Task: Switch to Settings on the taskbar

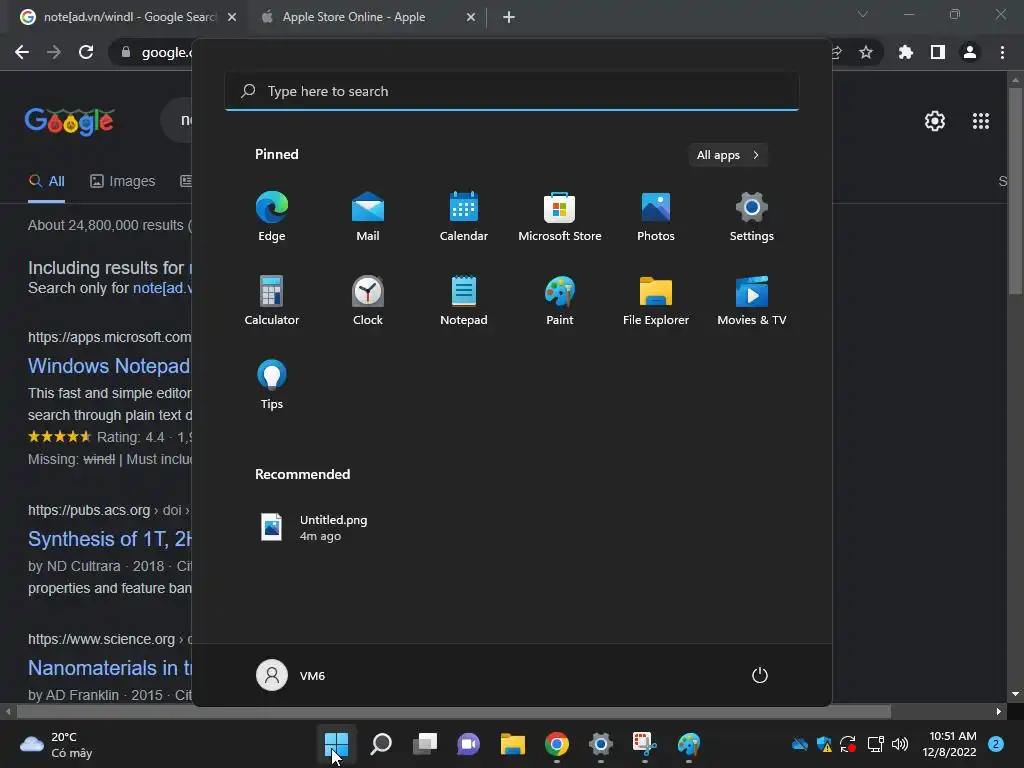Action: (x=601, y=744)
